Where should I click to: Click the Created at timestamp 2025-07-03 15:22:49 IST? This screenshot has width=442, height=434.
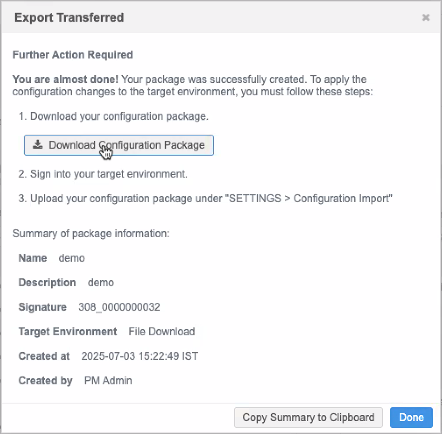point(140,356)
